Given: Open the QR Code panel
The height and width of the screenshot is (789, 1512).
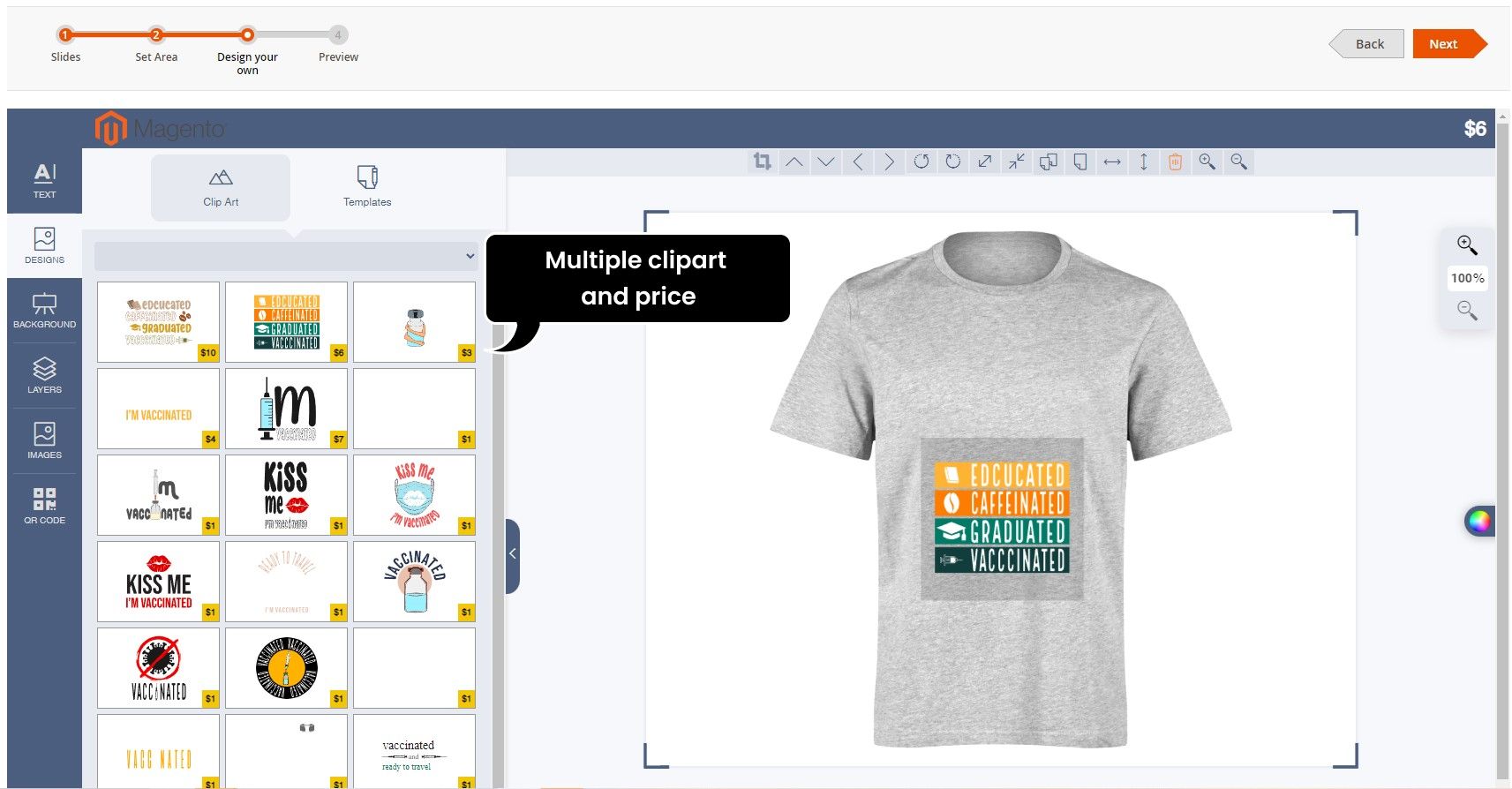Looking at the screenshot, I should [44, 506].
